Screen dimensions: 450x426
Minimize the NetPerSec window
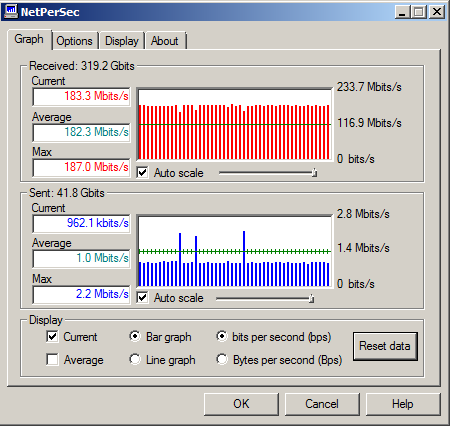click(403, 12)
